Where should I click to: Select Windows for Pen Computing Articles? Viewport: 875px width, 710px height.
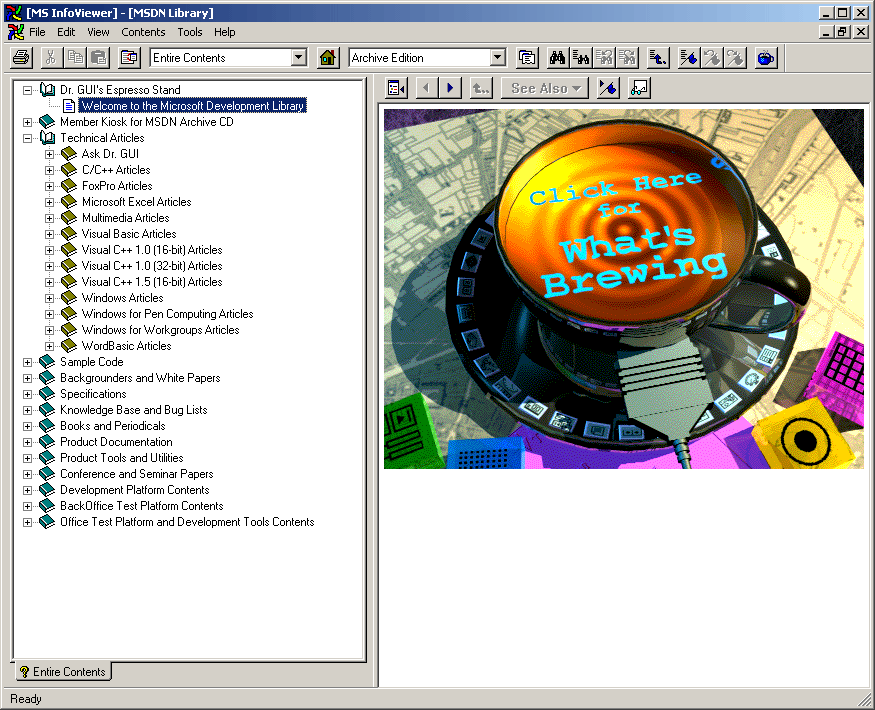tap(167, 314)
